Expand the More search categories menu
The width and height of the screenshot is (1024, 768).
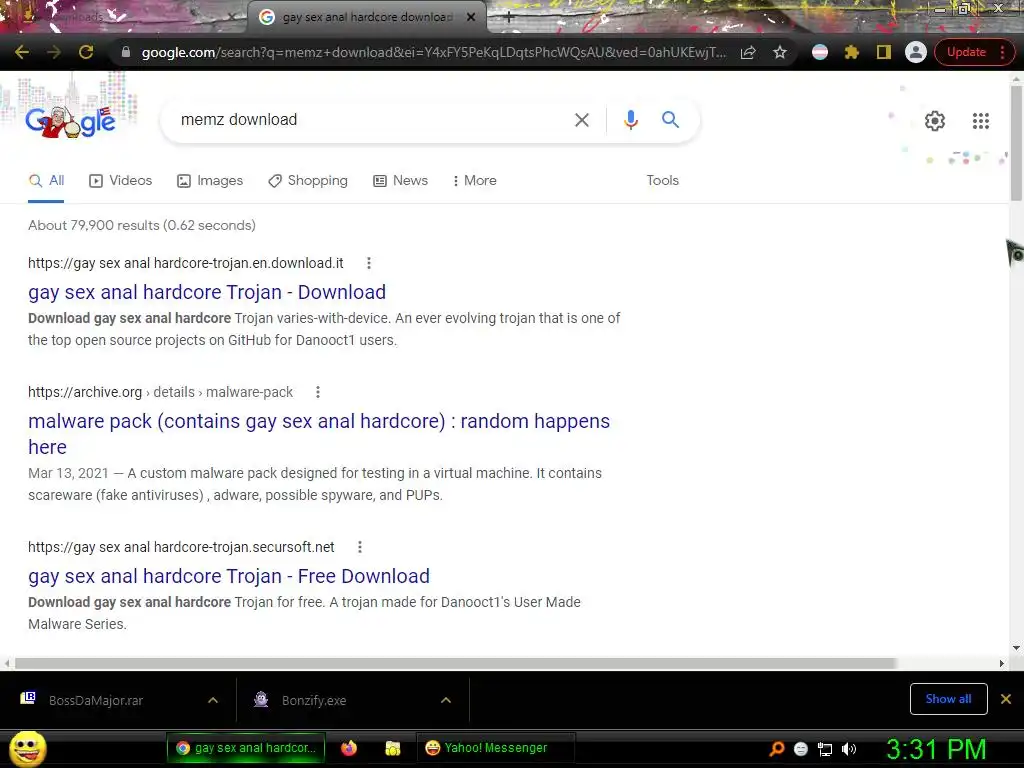pos(475,181)
